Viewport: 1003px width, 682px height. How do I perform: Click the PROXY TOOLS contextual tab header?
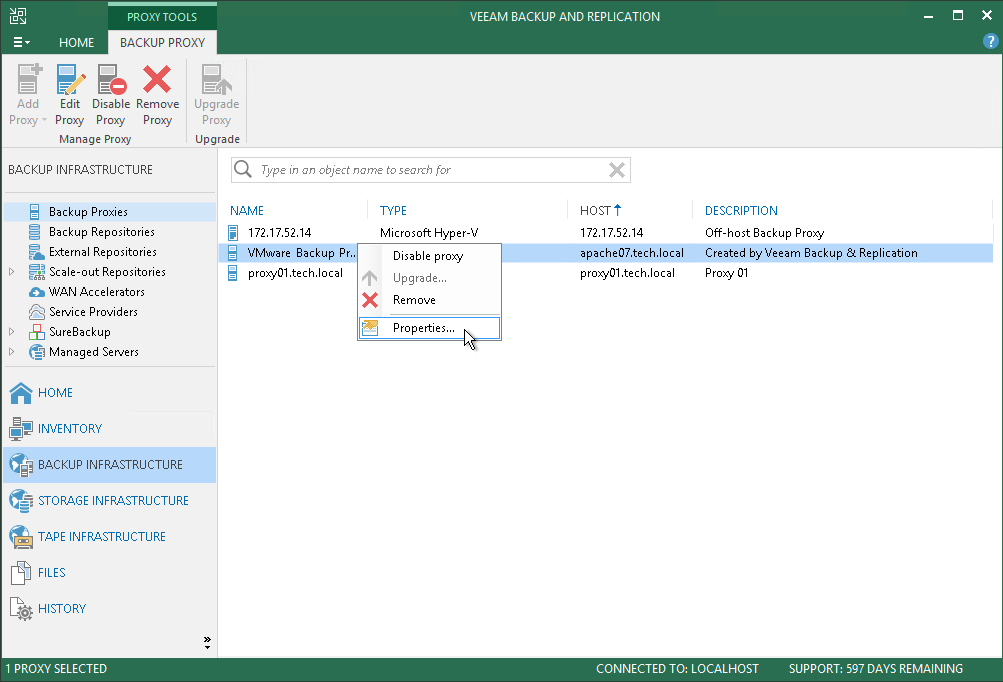[162, 17]
